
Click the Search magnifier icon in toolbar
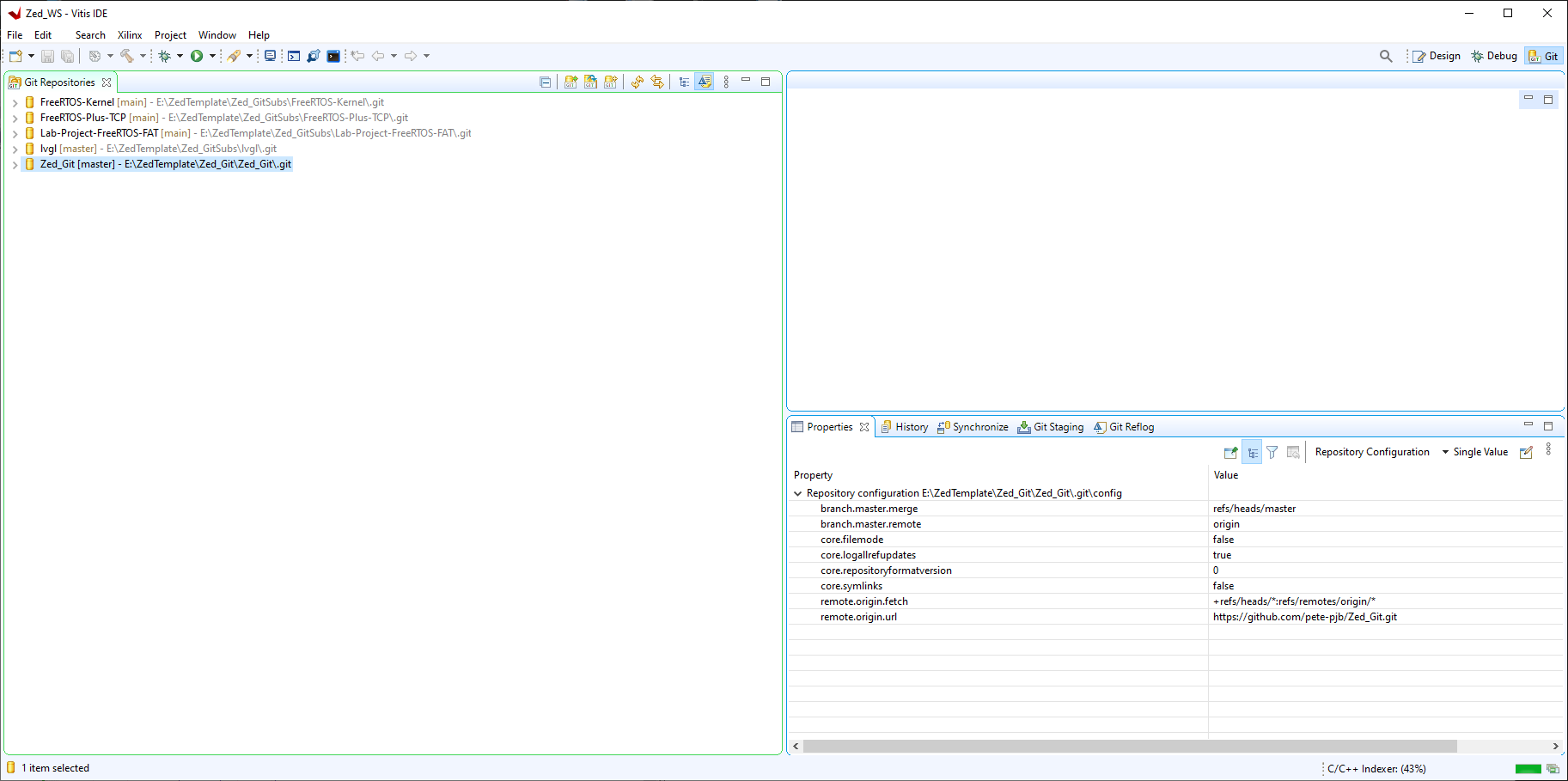pos(1386,56)
